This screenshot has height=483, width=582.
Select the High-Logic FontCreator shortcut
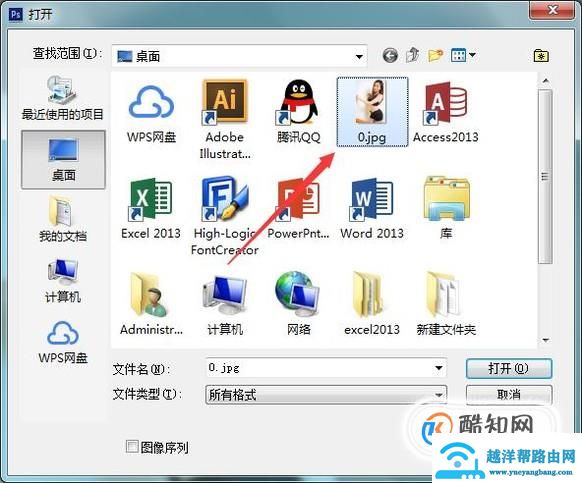[225, 199]
